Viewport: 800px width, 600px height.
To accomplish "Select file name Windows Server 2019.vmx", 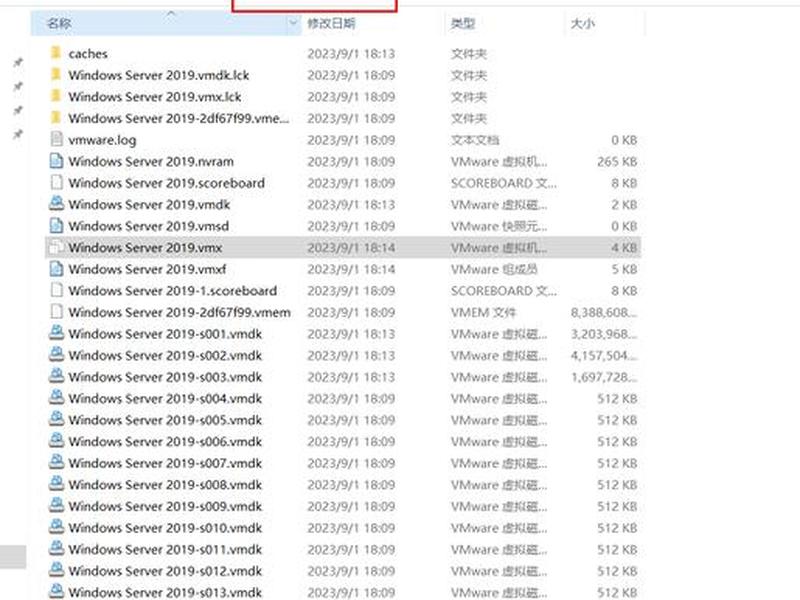I will pos(145,247).
